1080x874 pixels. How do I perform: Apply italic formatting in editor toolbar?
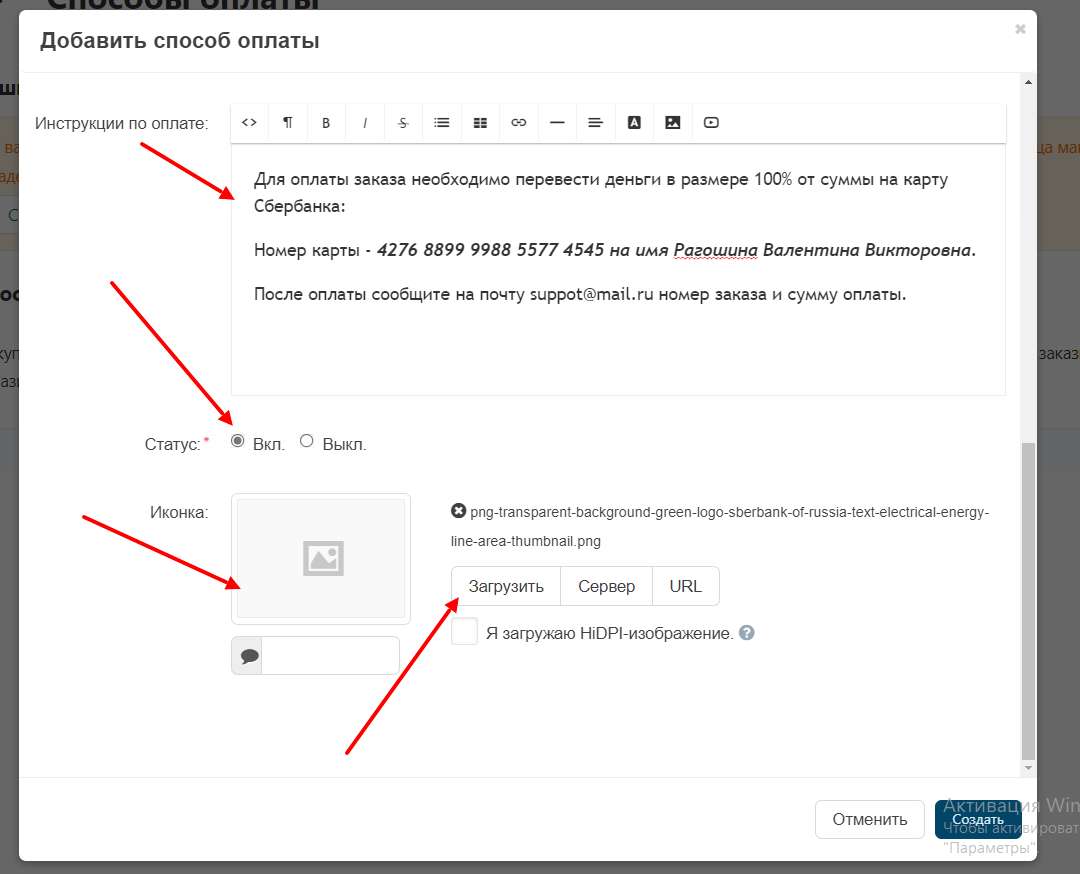[364, 123]
